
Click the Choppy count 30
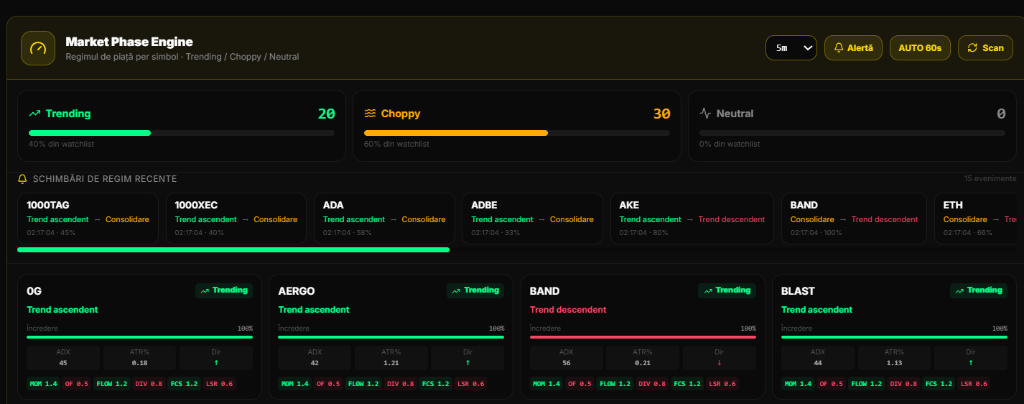(x=662, y=114)
